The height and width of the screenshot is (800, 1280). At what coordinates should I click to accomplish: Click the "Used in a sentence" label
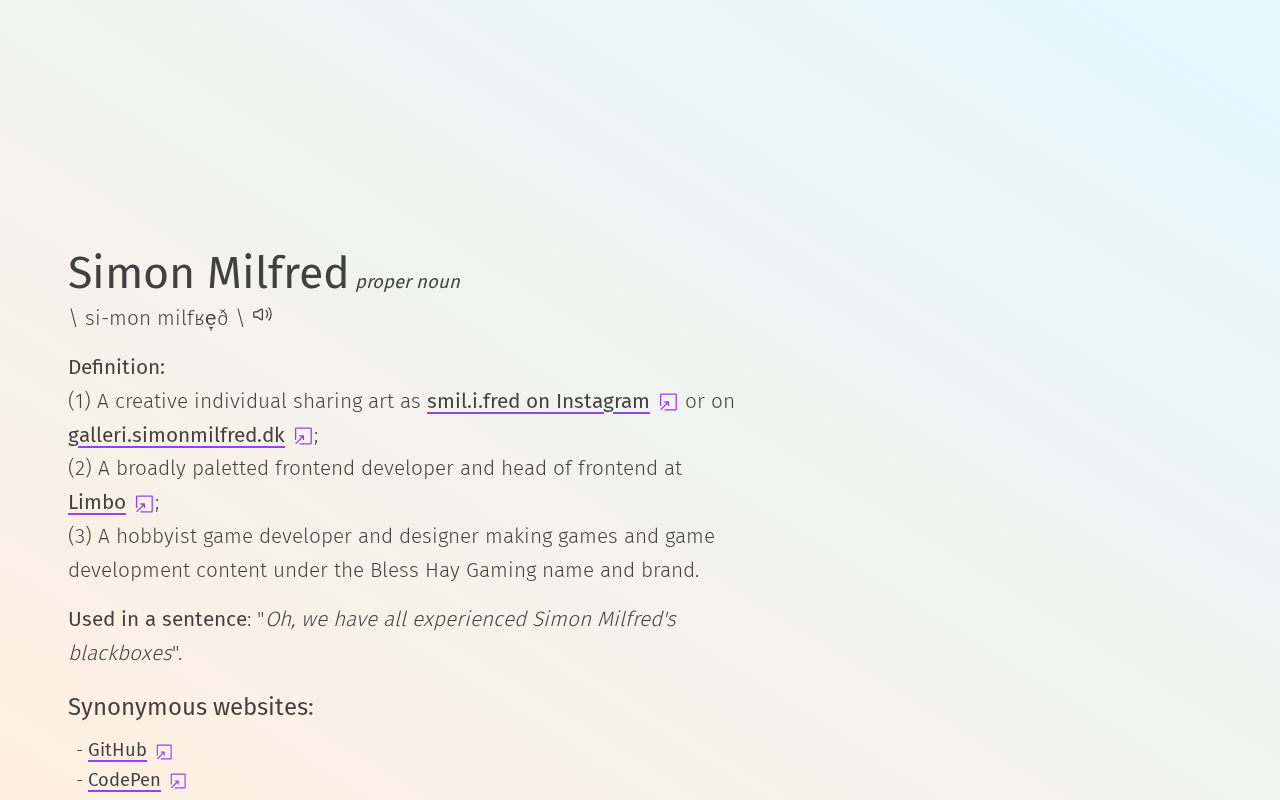tap(158, 619)
